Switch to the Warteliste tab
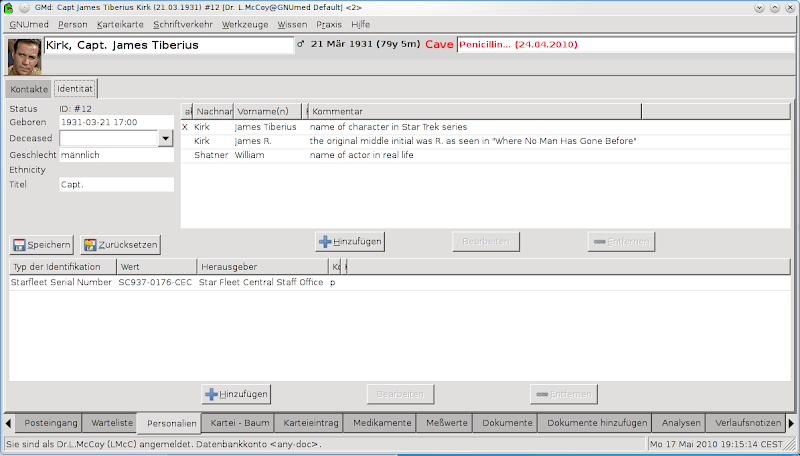This screenshot has width=800, height=456. 112,423
